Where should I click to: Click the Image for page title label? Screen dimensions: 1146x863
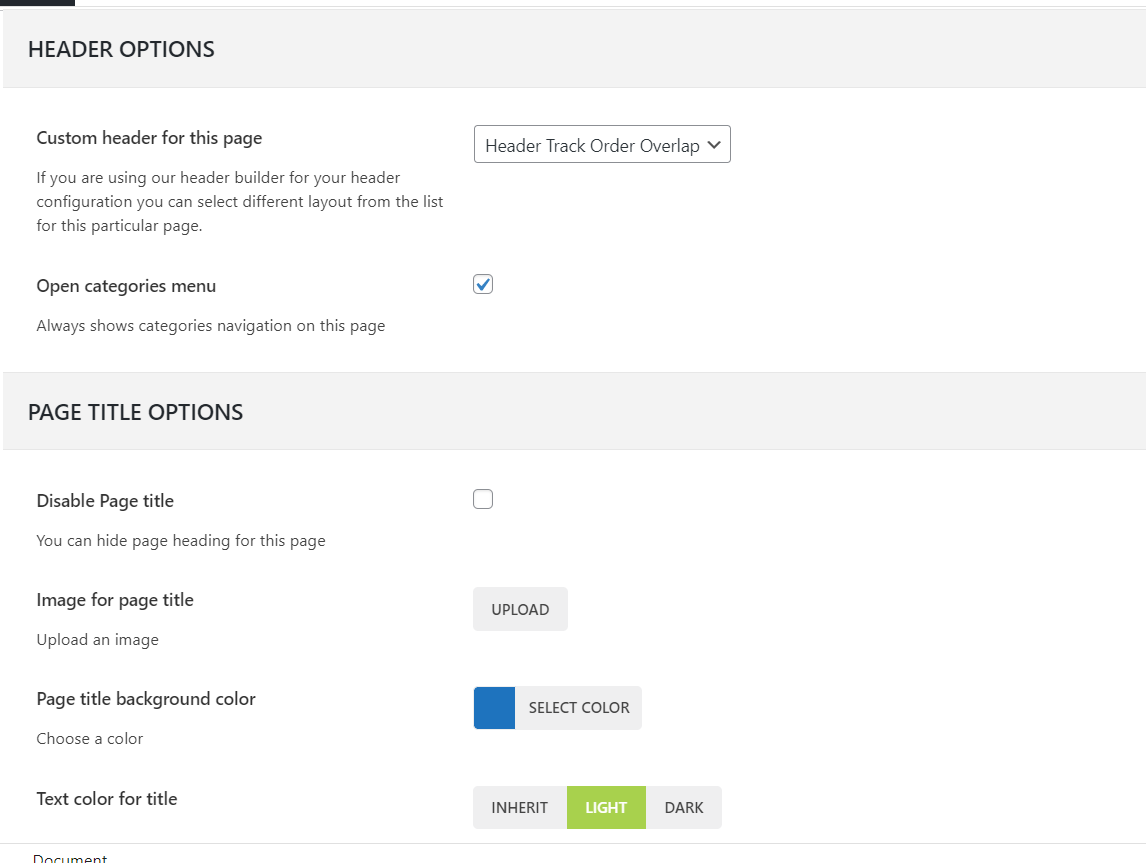tap(115, 600)
